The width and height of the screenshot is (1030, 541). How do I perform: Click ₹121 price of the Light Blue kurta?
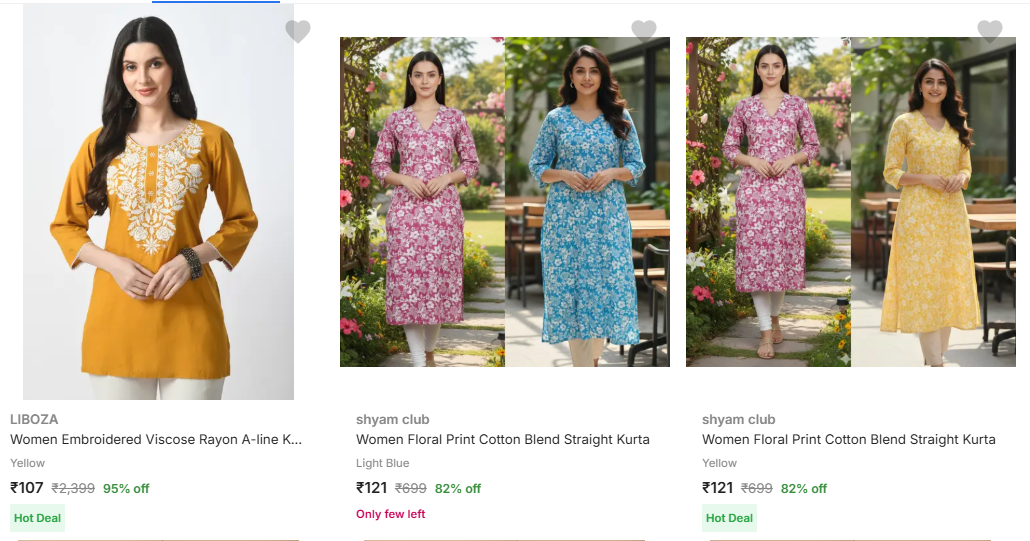point(373,488)
